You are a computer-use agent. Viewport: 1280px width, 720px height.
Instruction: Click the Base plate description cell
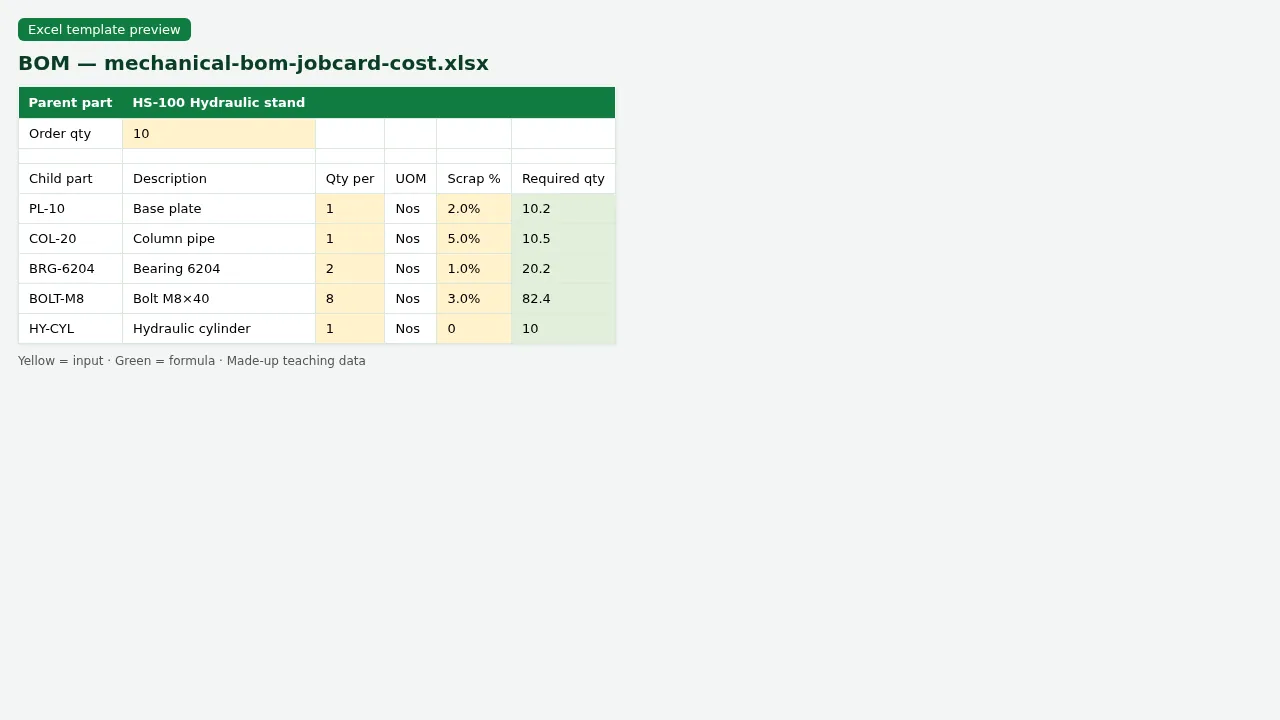[219, 209]
